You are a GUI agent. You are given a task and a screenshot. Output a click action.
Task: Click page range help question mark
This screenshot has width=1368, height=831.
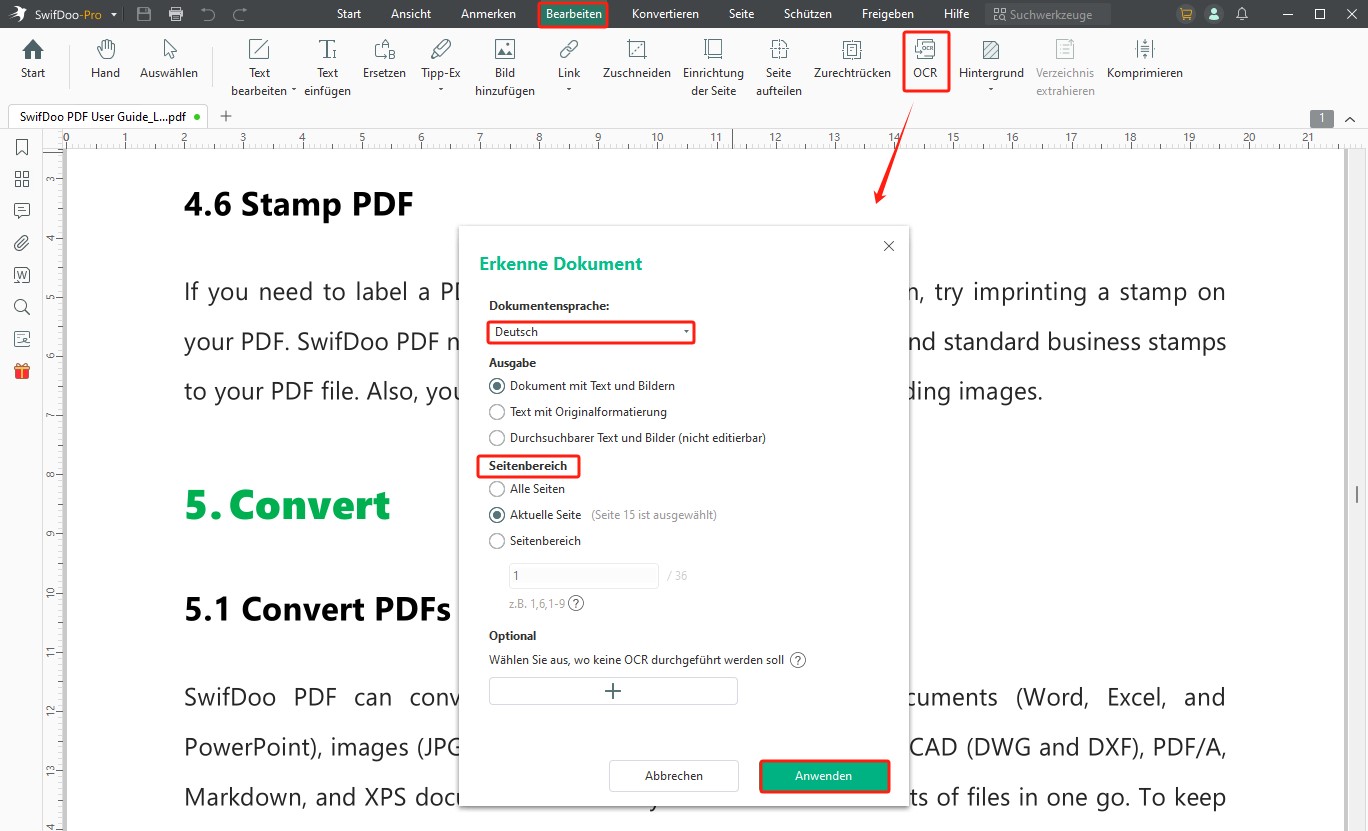click(576, 603)
